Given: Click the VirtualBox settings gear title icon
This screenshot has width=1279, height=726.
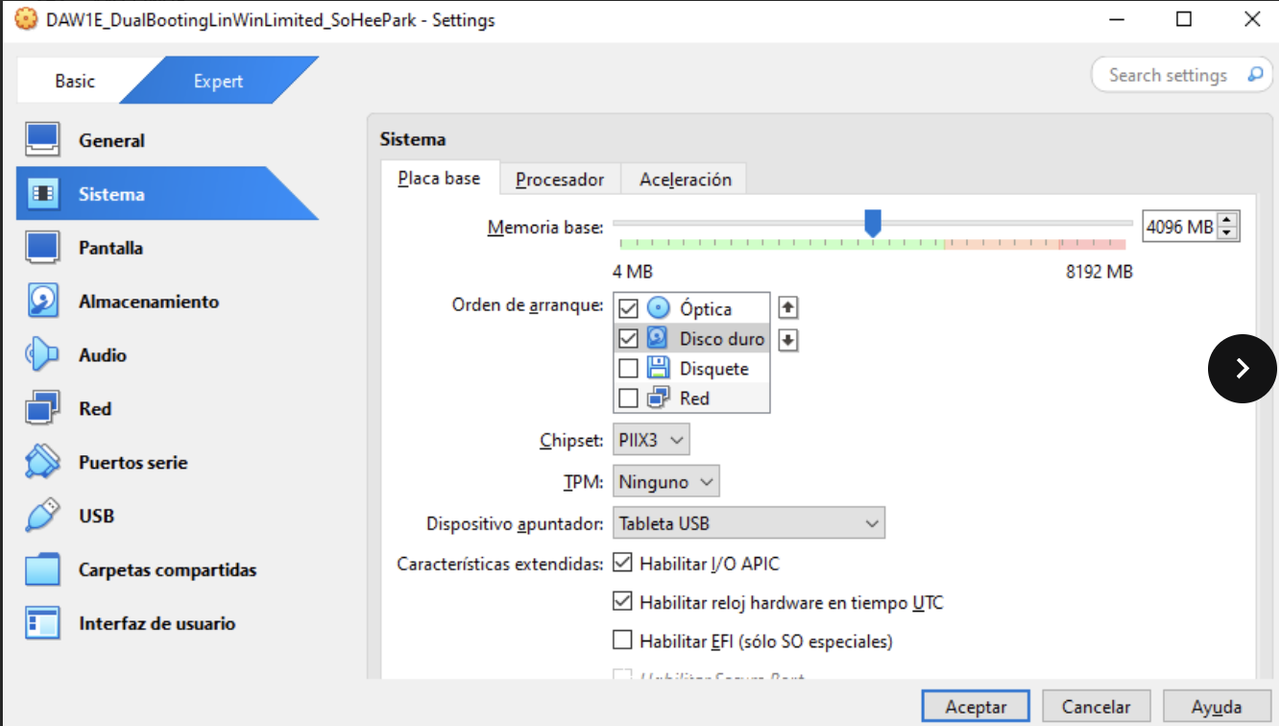Looking at the screenshot, I should (25, 19).
